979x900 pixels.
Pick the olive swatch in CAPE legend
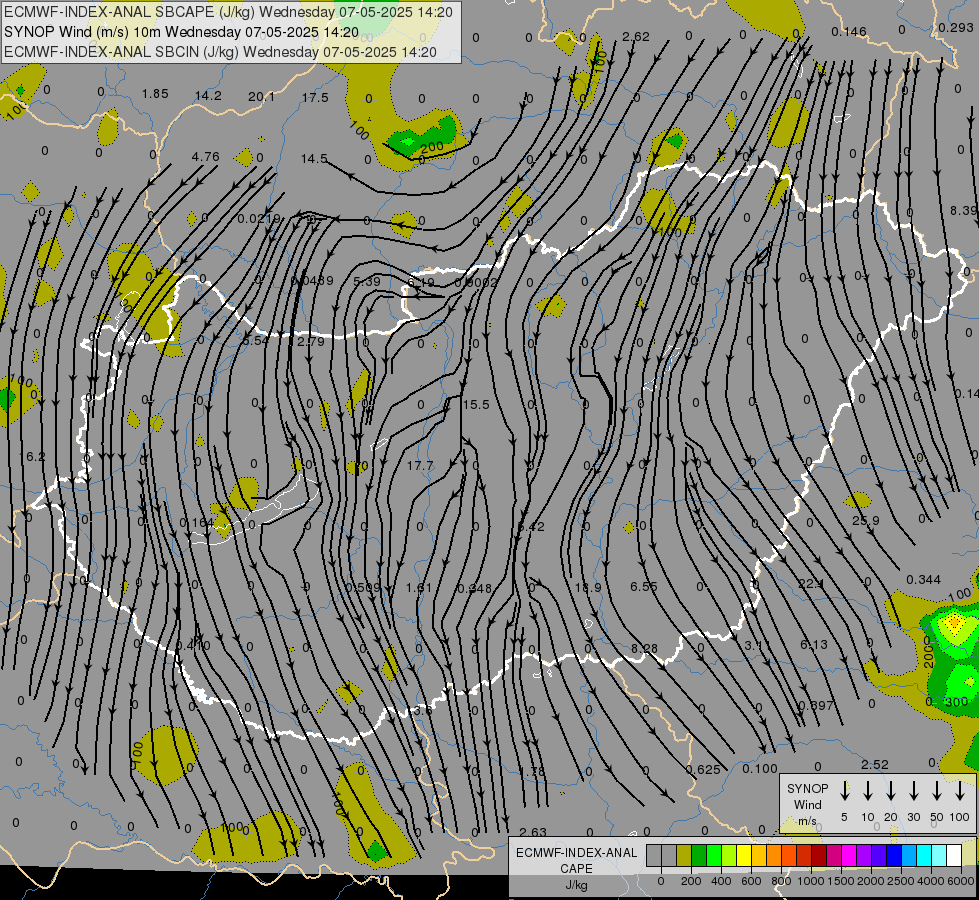pyautogui.click(x=684, y=855)
